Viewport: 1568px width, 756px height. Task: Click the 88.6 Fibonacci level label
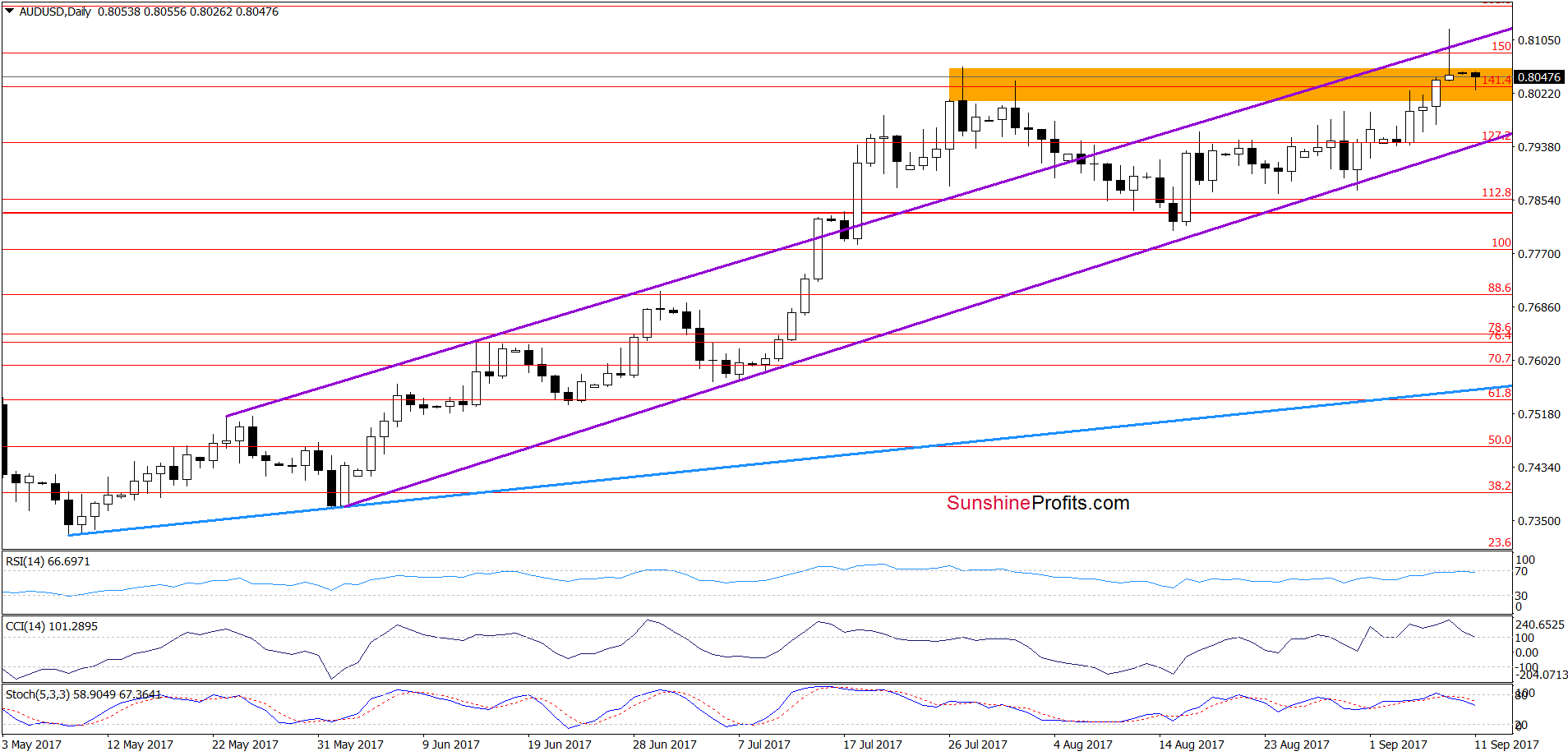(1500, 288)
